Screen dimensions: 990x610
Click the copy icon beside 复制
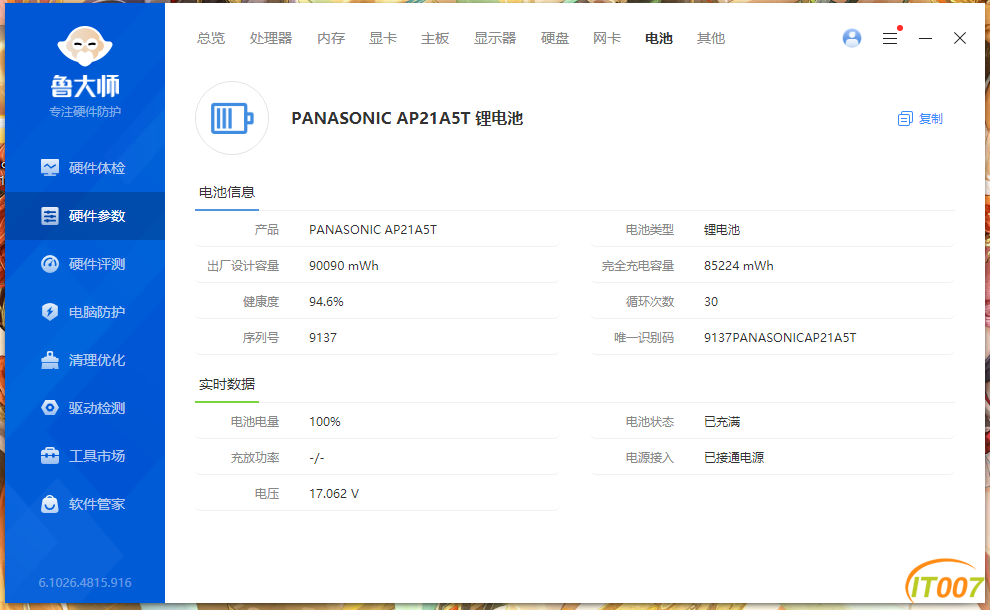[905, 119]
